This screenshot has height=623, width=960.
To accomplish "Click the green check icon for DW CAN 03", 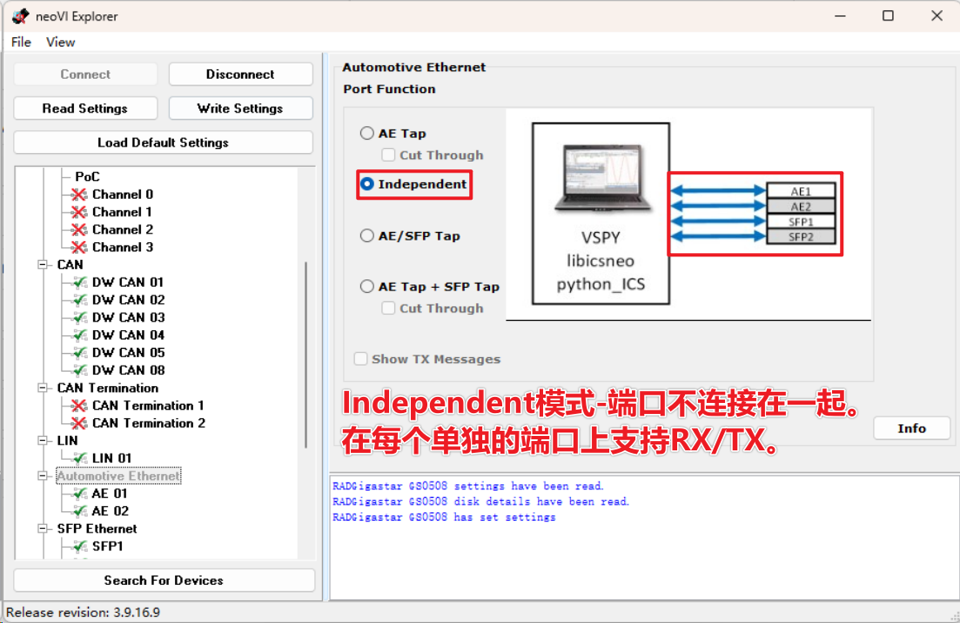I will (x=80, y=318).
